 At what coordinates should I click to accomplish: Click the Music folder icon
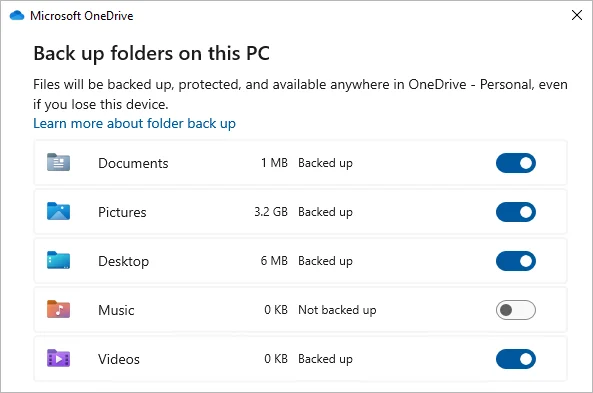tap(58, 309)
